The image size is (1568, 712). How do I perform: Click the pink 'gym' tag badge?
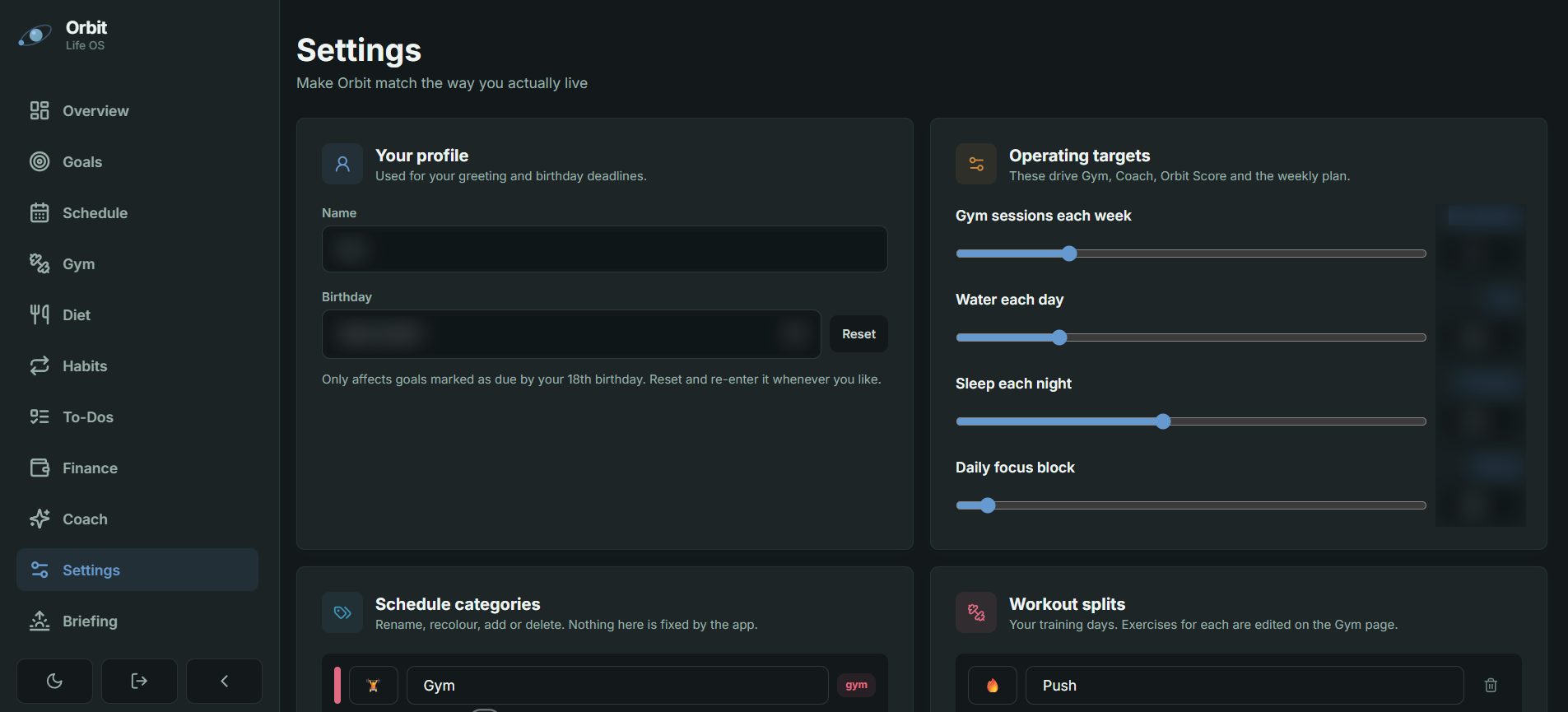point(856,685)
